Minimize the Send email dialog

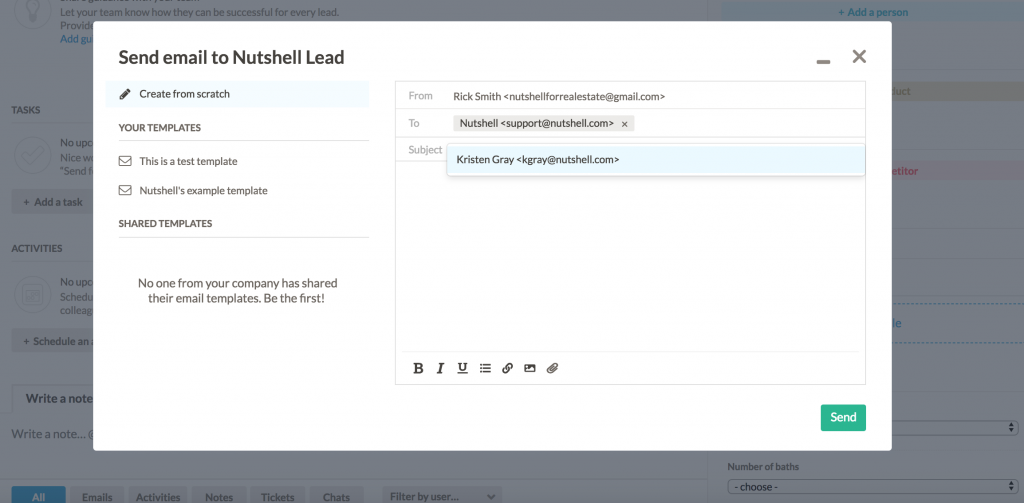coord(824,61)
